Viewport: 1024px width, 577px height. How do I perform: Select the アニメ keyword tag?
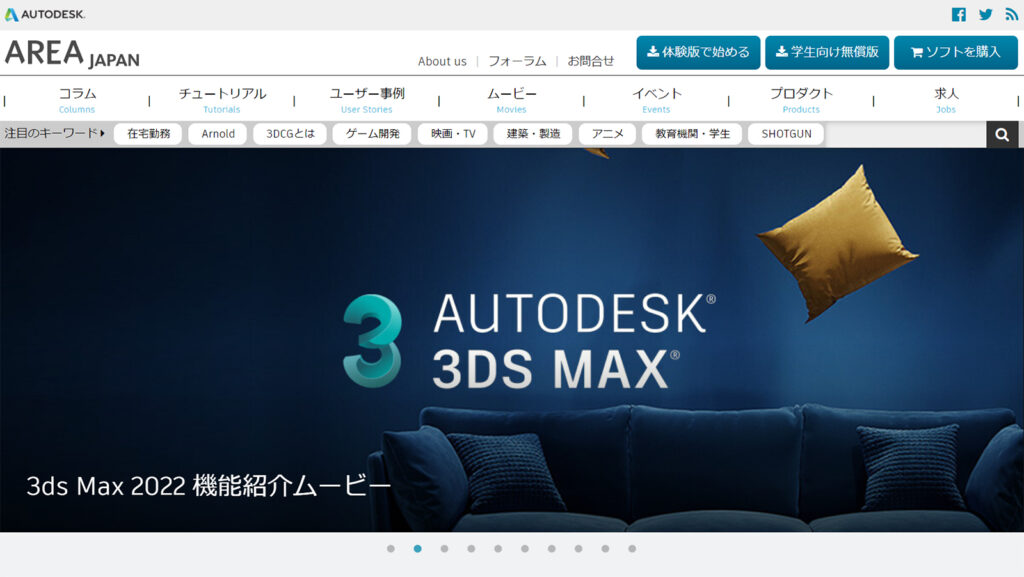(607, 134)
